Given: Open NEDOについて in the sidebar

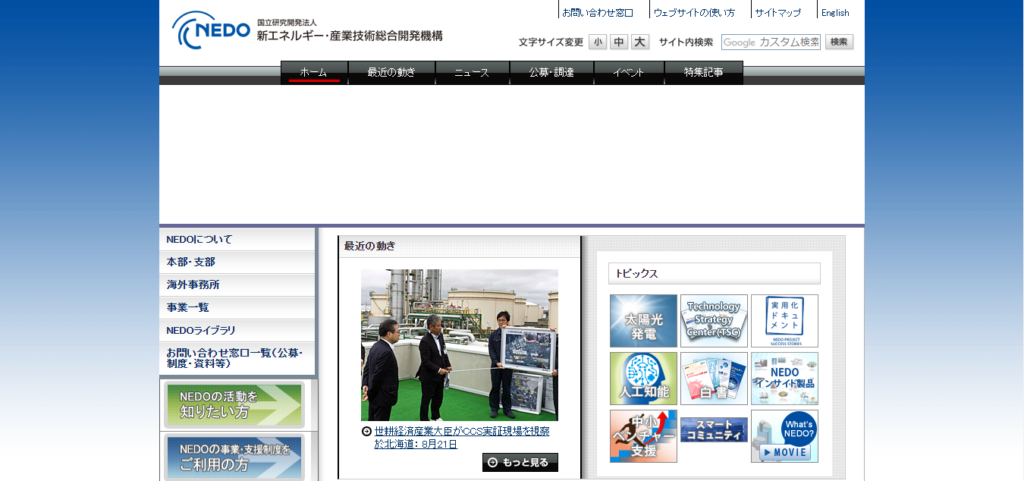Looking at the screenshot, I should 237,240.
